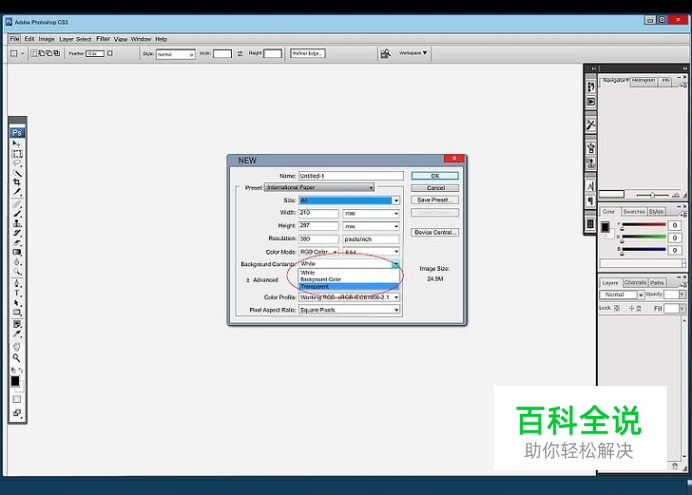Open the Clone Source panel icon in dock
Image resolution: width=692 pixels, height=495 pixels.
coord(590,163)
